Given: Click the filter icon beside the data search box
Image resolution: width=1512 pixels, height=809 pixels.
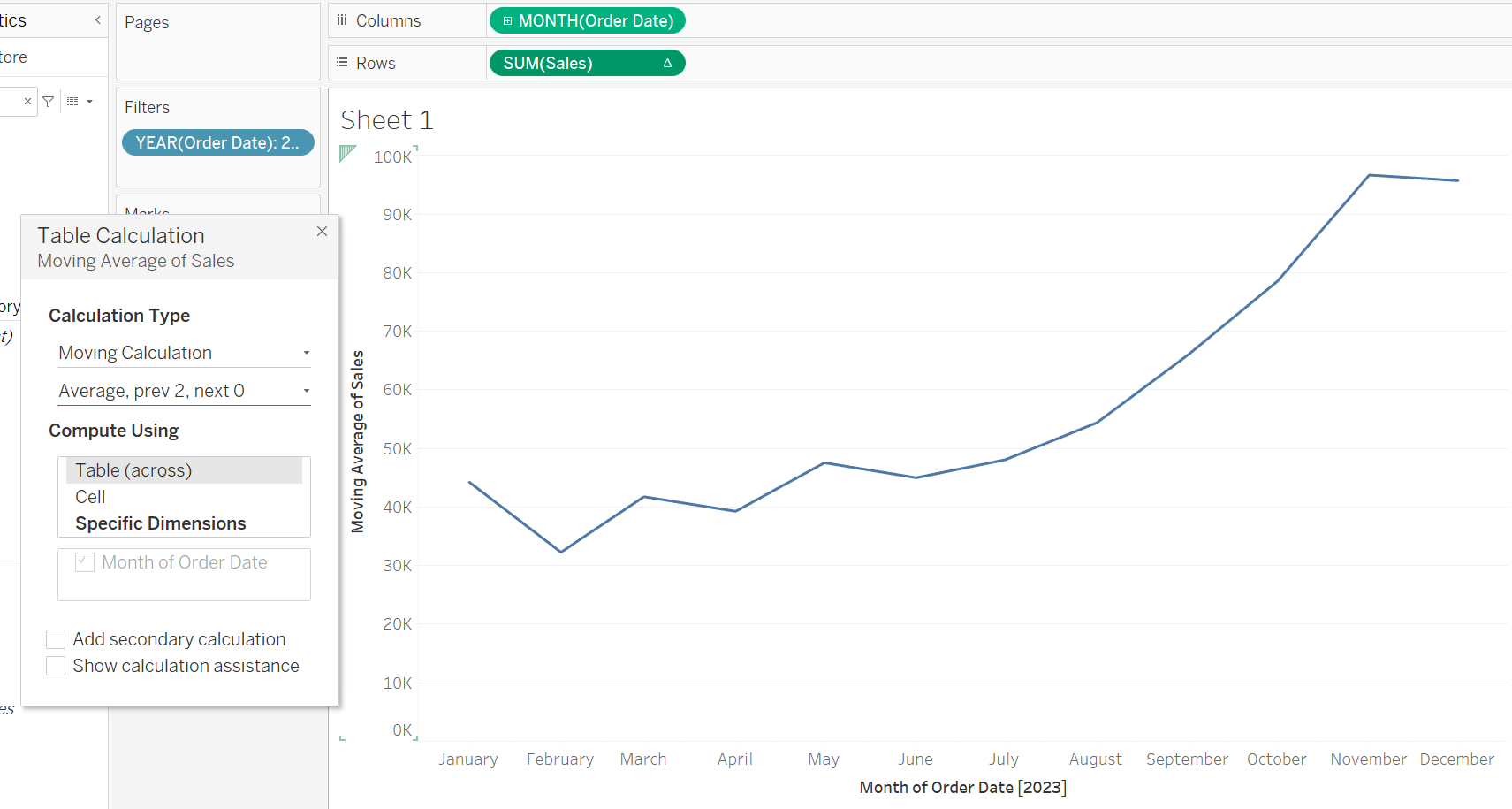Looking at the screenshot, I should (48, 101).
